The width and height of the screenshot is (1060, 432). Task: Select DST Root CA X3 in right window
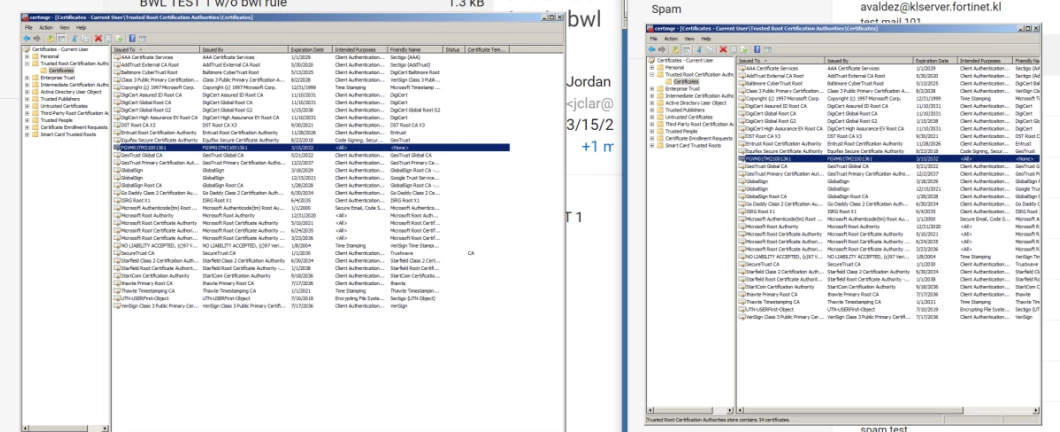pyautogui.click(x=888, y=136)
